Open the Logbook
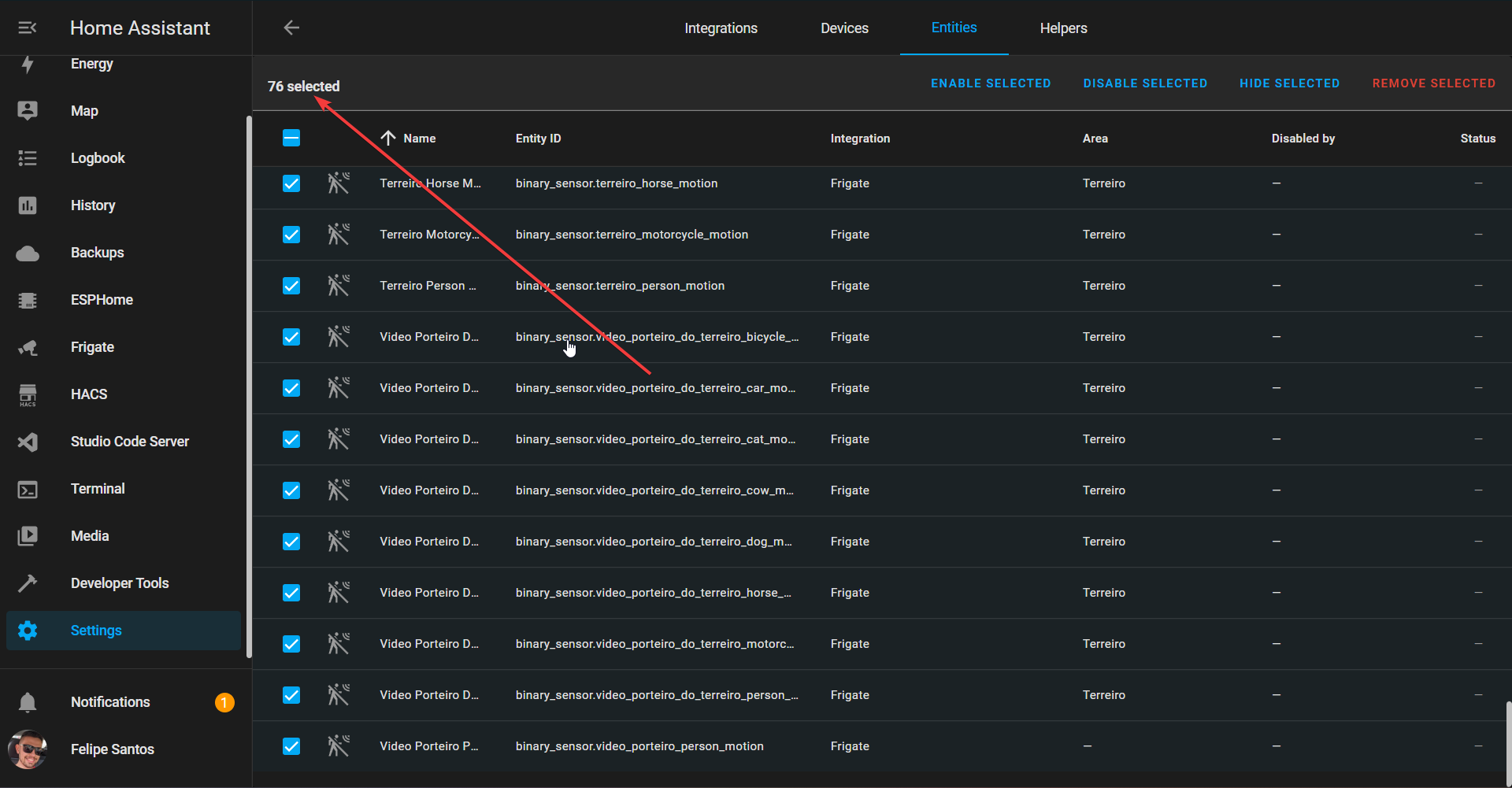 (x=97, y=157)
